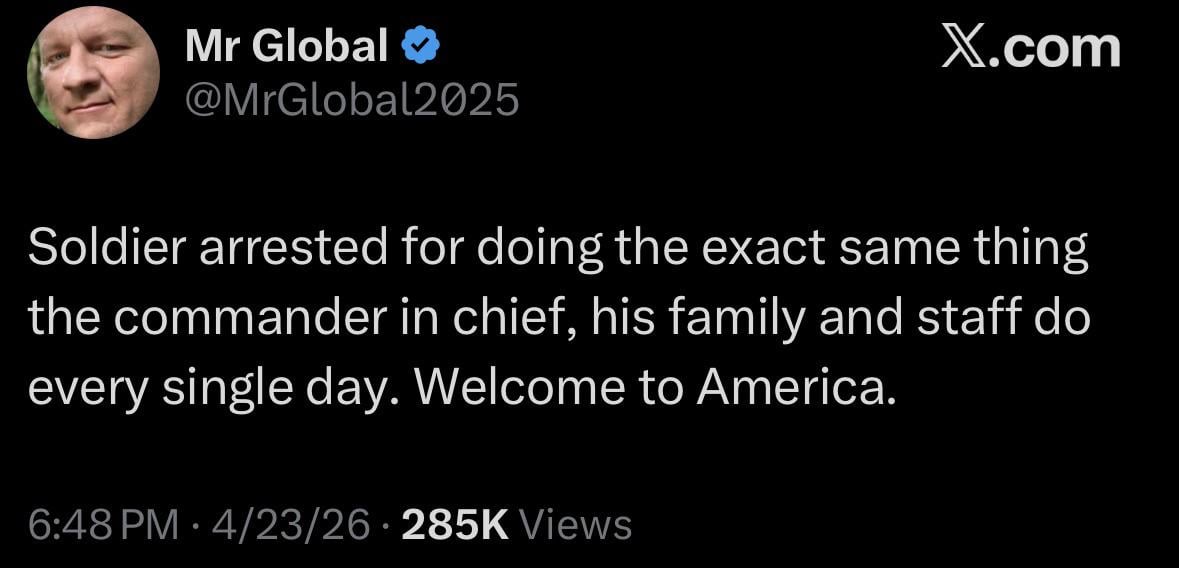Screen dimensions: 1179x568
Task: Click the 6:48 PM timestamp
Action: click(x=104, y=524)
